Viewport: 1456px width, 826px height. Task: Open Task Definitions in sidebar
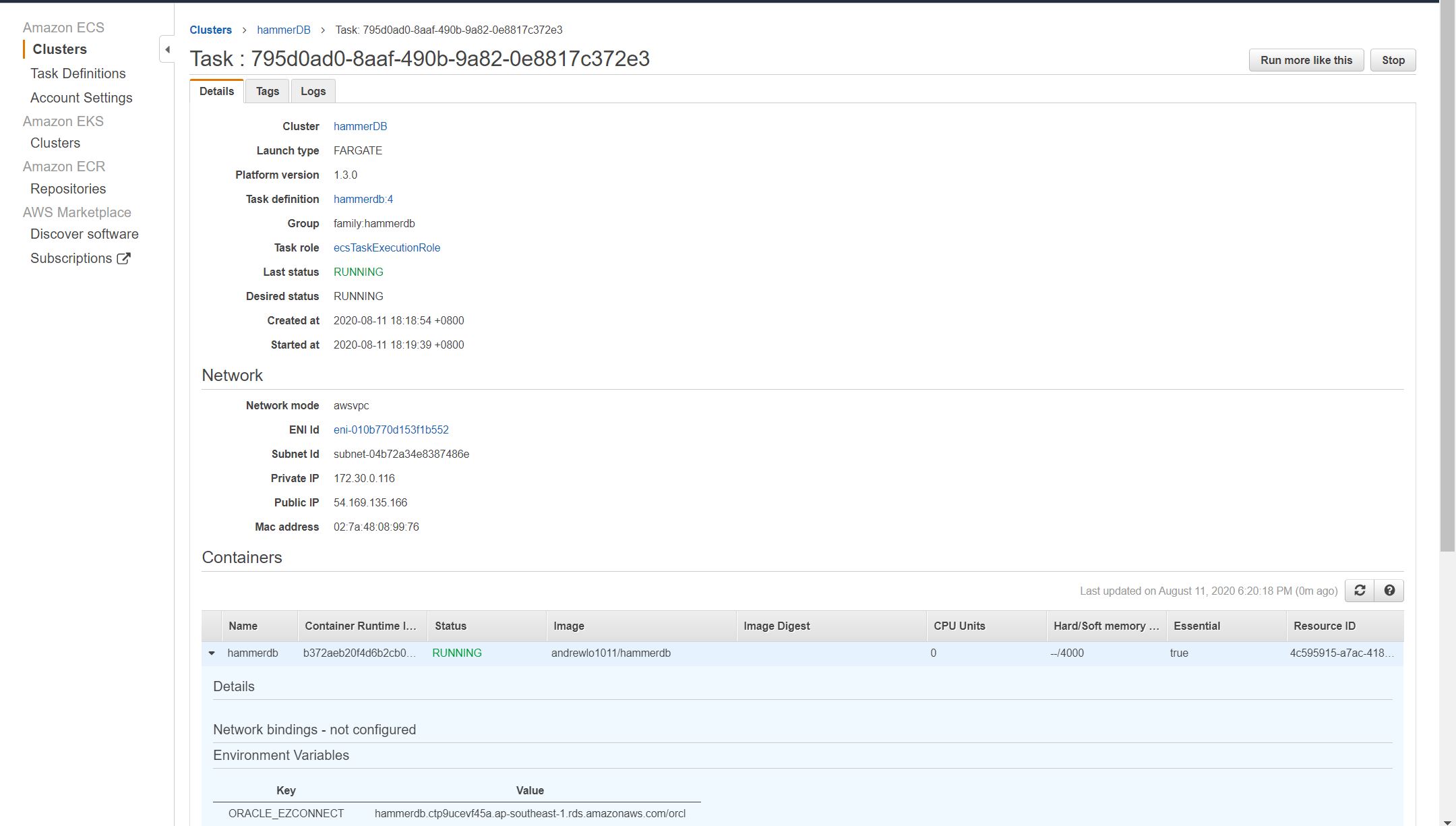point(78,73)
